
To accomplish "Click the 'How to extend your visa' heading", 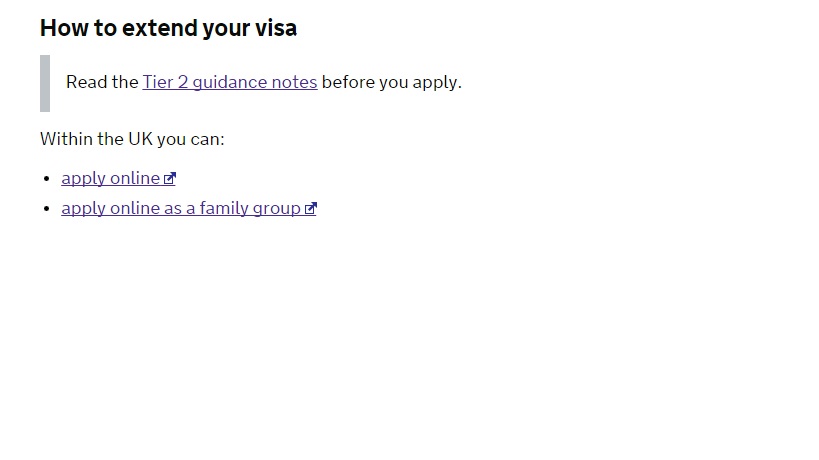I will coord(168,28).
